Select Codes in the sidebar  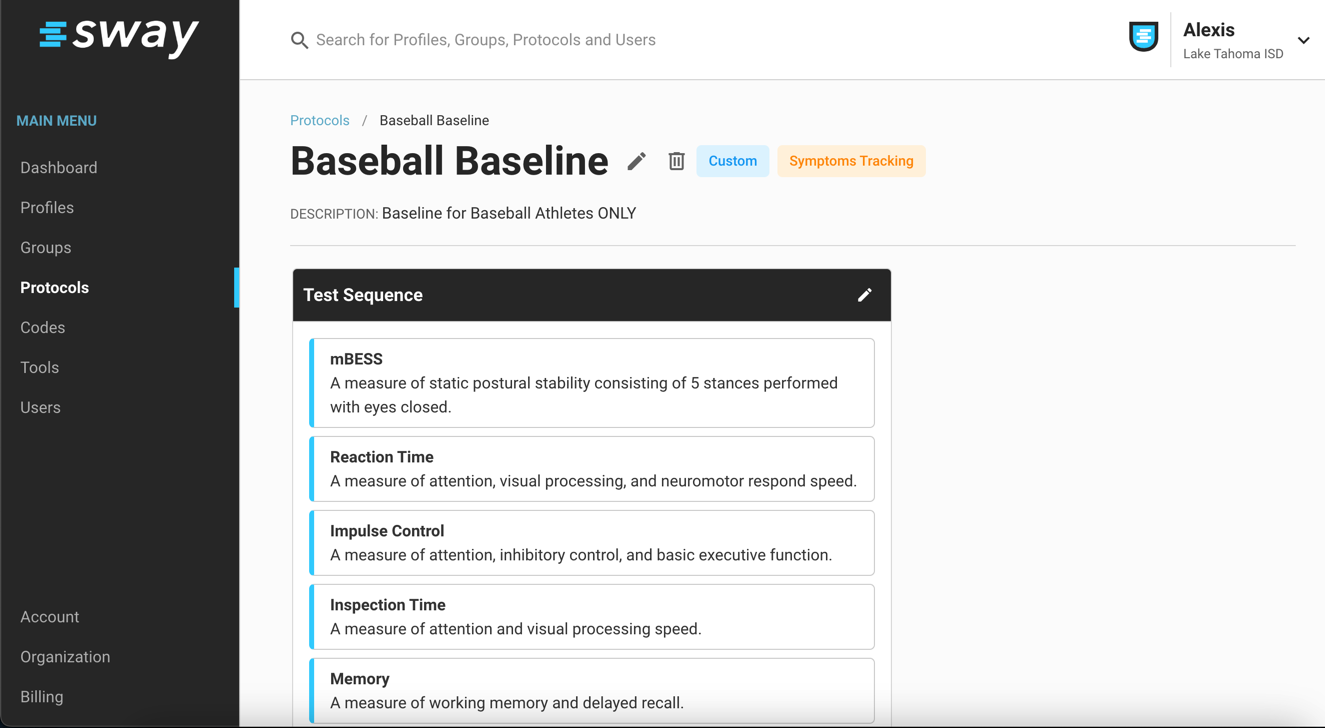pyautogui.click(x=43, y=328)
